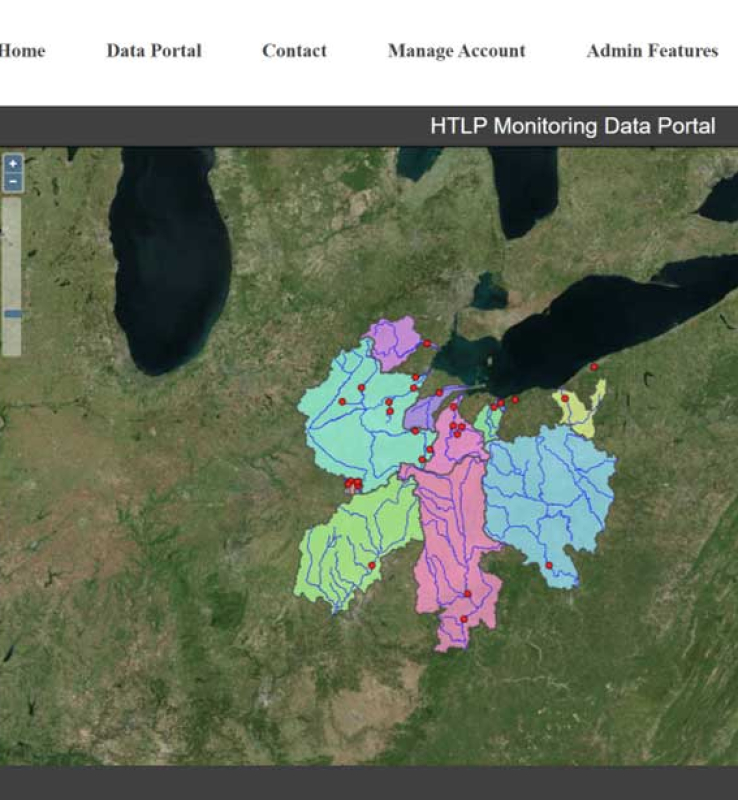Open the Home menu item
Screen dimensions: 738x800
tap(22, 51)
